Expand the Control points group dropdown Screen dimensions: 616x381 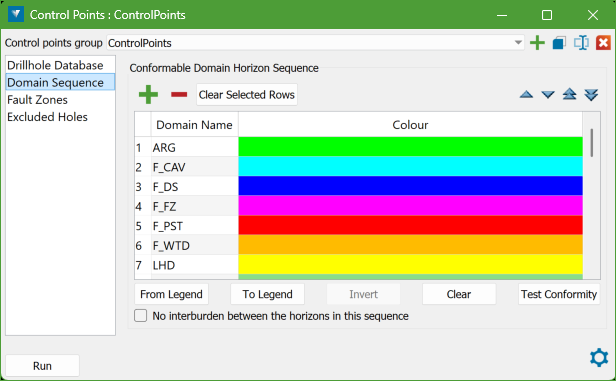coord(518,42)
